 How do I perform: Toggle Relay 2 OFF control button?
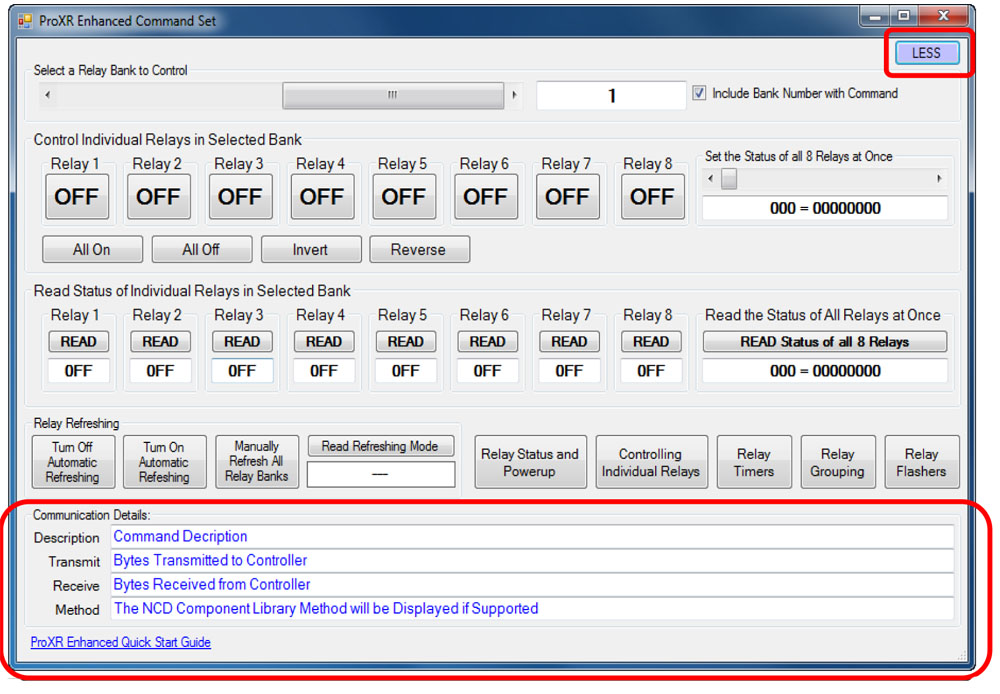click(x=158, y=196)
